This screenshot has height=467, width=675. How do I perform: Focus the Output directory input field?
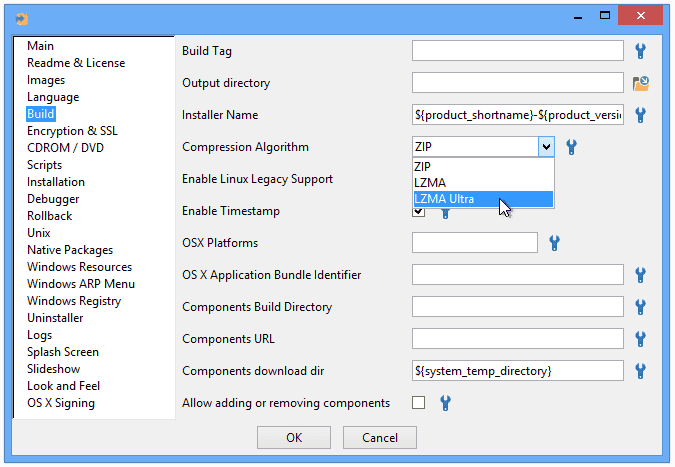point(518,83)
